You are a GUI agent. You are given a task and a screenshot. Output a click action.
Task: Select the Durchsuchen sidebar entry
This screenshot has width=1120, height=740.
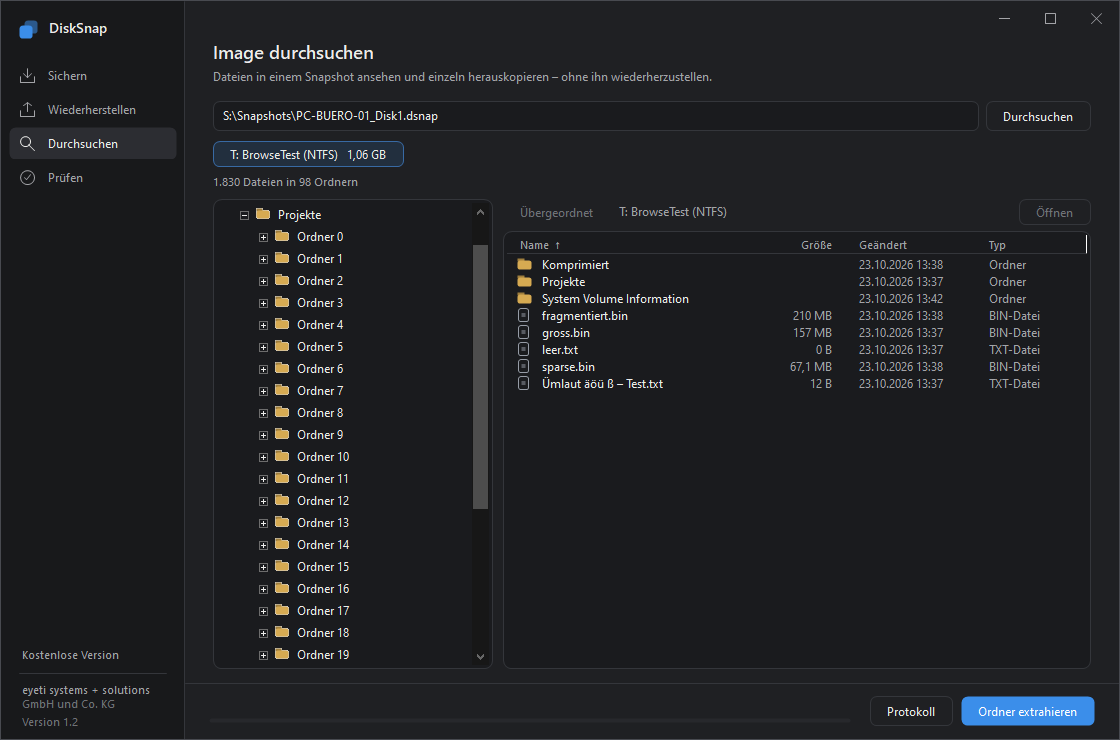click(x=93, y=144)
